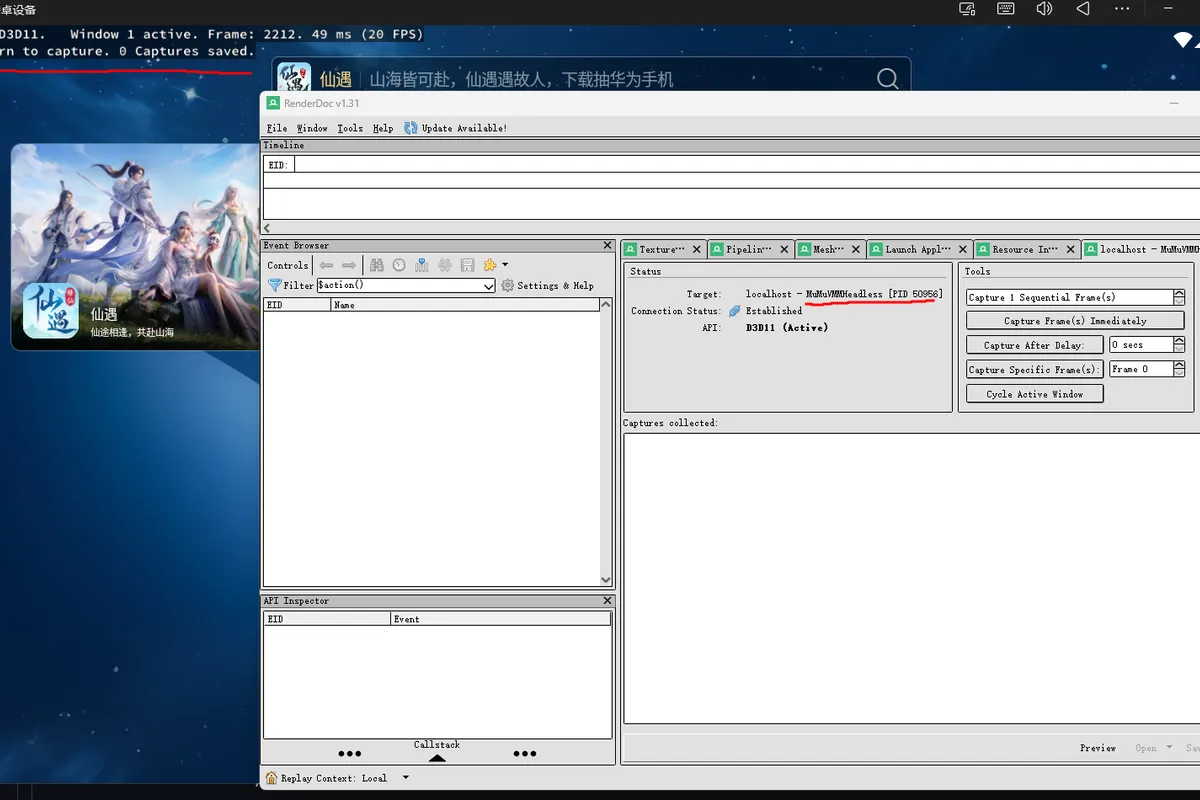Viewport: 1200px width, 800px height.
Task: Click the binoculars find icon in Event Browser
Action: (377, 265)
